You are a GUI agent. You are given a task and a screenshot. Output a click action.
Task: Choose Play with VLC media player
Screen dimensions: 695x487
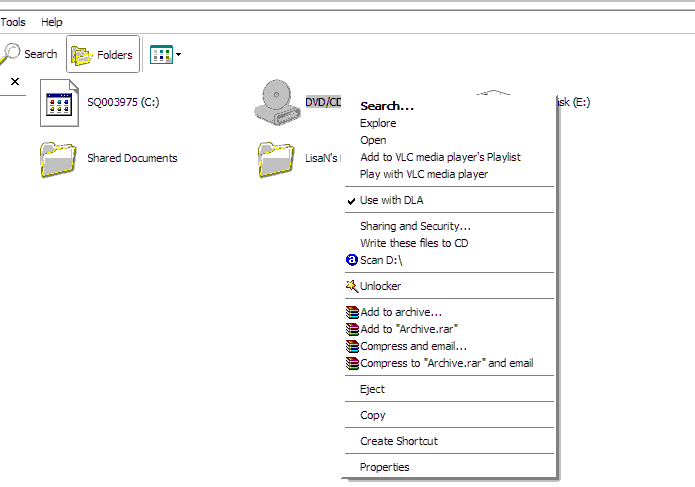point(423,174)
